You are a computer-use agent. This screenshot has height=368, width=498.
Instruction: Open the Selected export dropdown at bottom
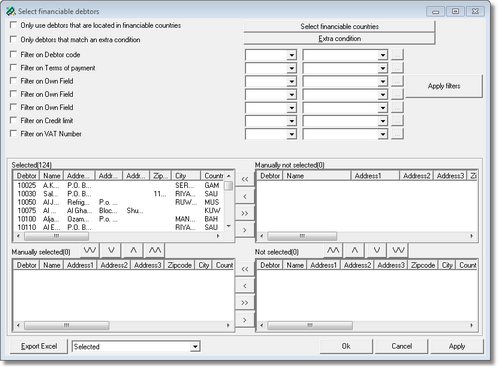click(195, 347)
